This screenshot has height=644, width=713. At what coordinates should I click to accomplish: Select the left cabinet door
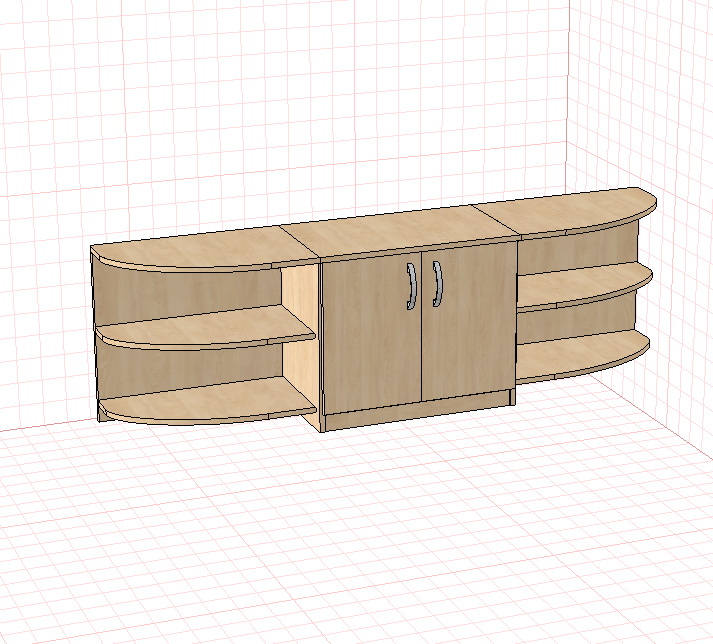[372, 332]
